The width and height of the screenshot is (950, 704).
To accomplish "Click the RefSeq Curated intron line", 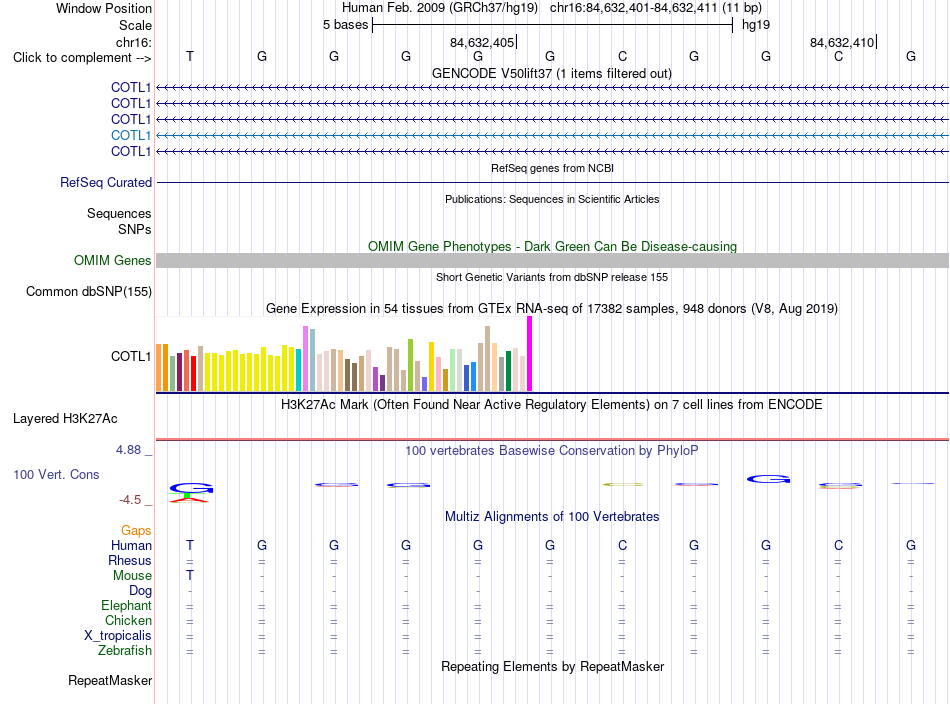I will [552, 182].
